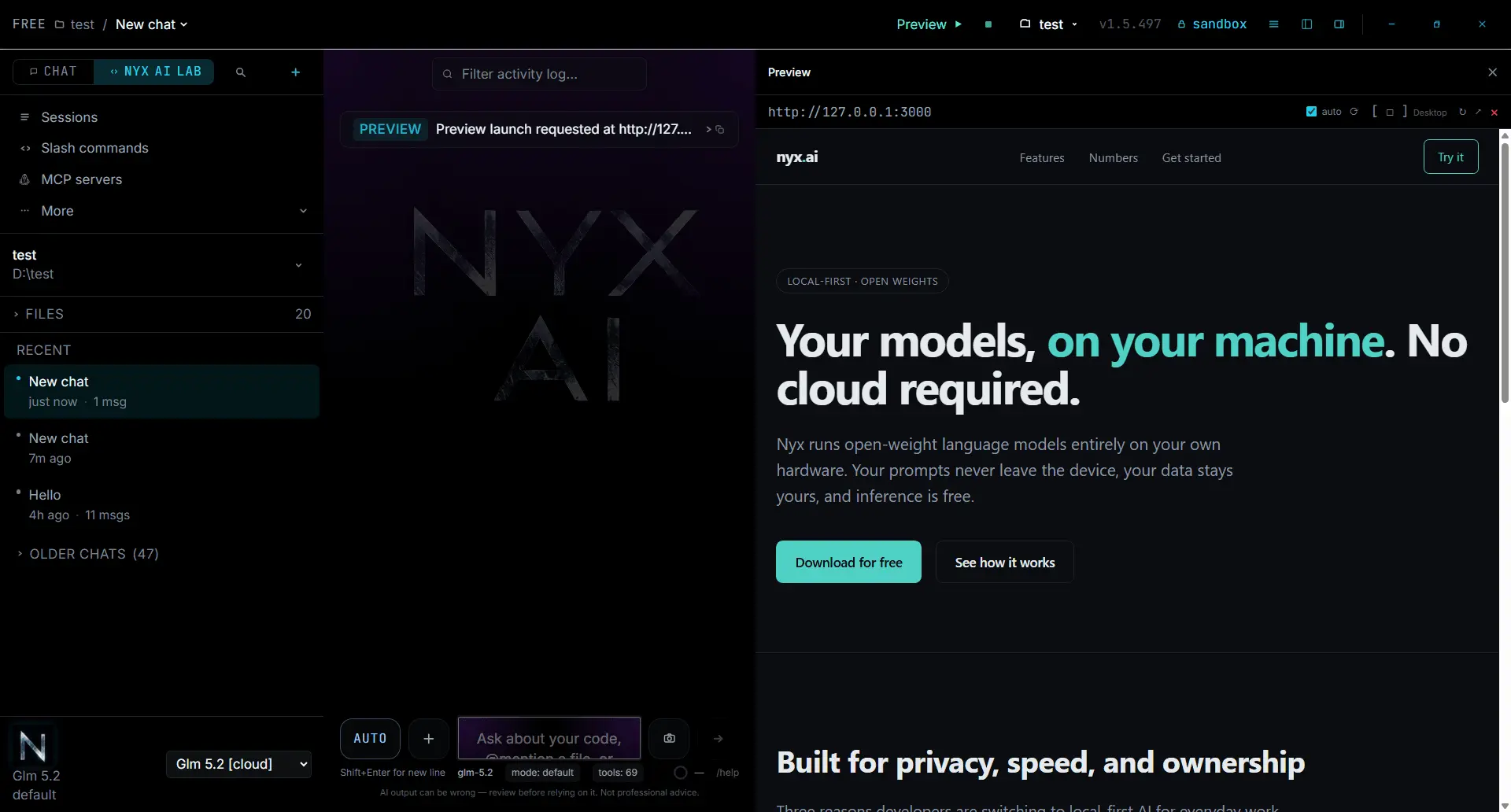Open the Glm 5.2 [cloud] model dropdown

[238, 764]
